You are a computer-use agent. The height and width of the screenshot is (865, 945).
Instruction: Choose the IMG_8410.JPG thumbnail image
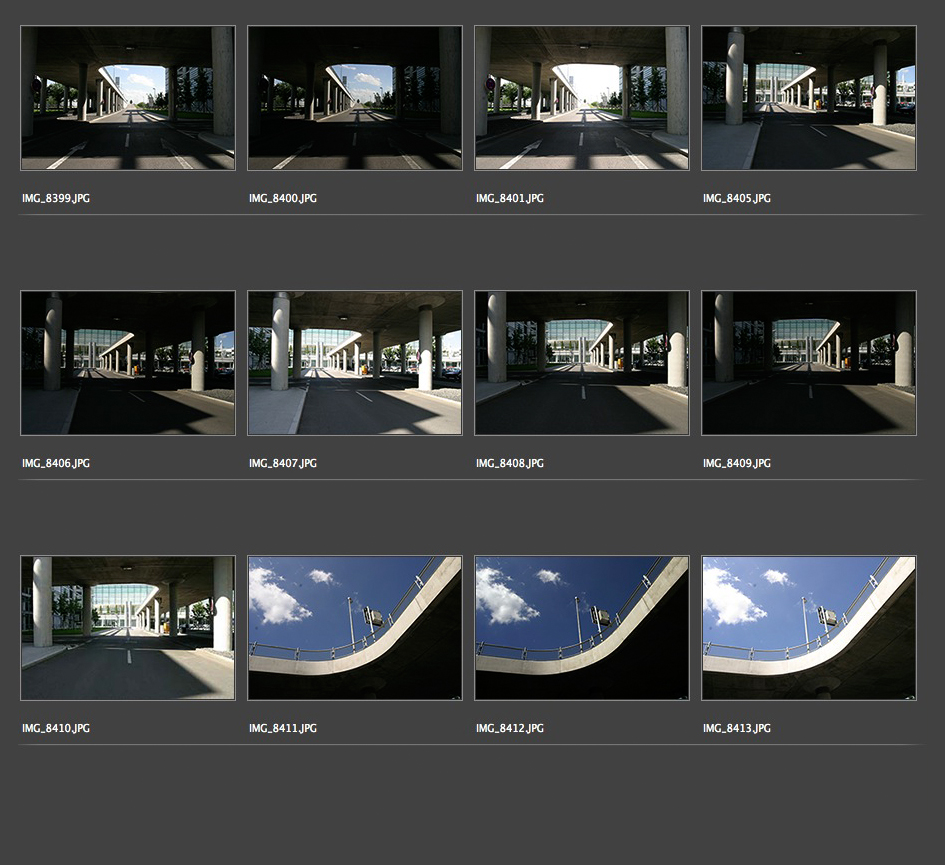click(128, 628)
